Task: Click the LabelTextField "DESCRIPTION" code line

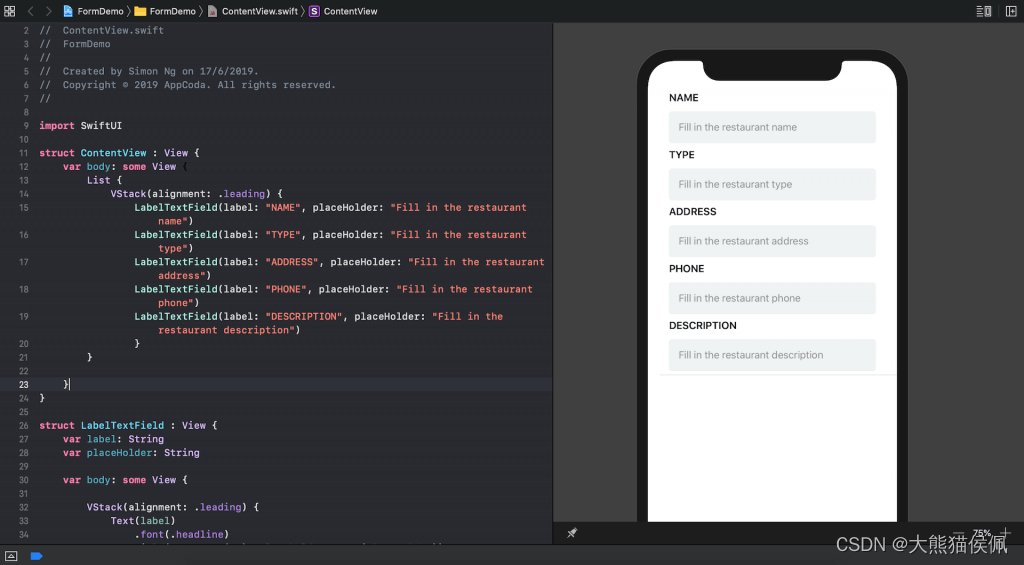Action: click(x=319, y=323)
